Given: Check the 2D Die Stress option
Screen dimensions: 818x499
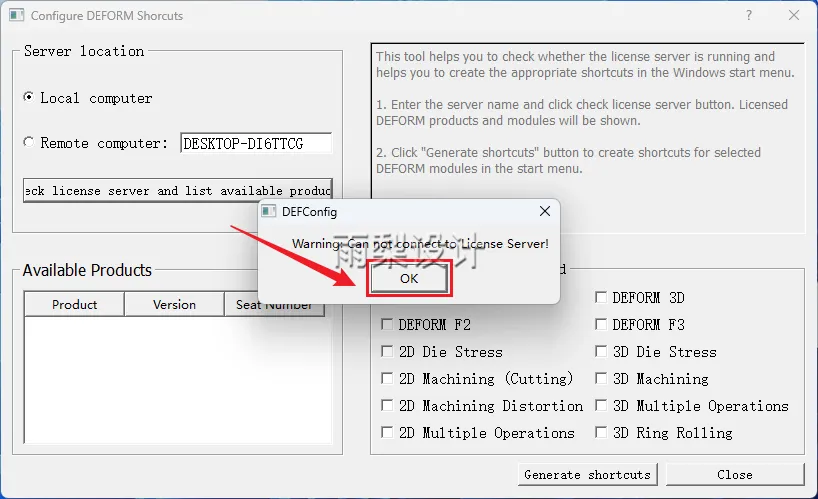Looking at the screenshot, I should click(387, 351).
